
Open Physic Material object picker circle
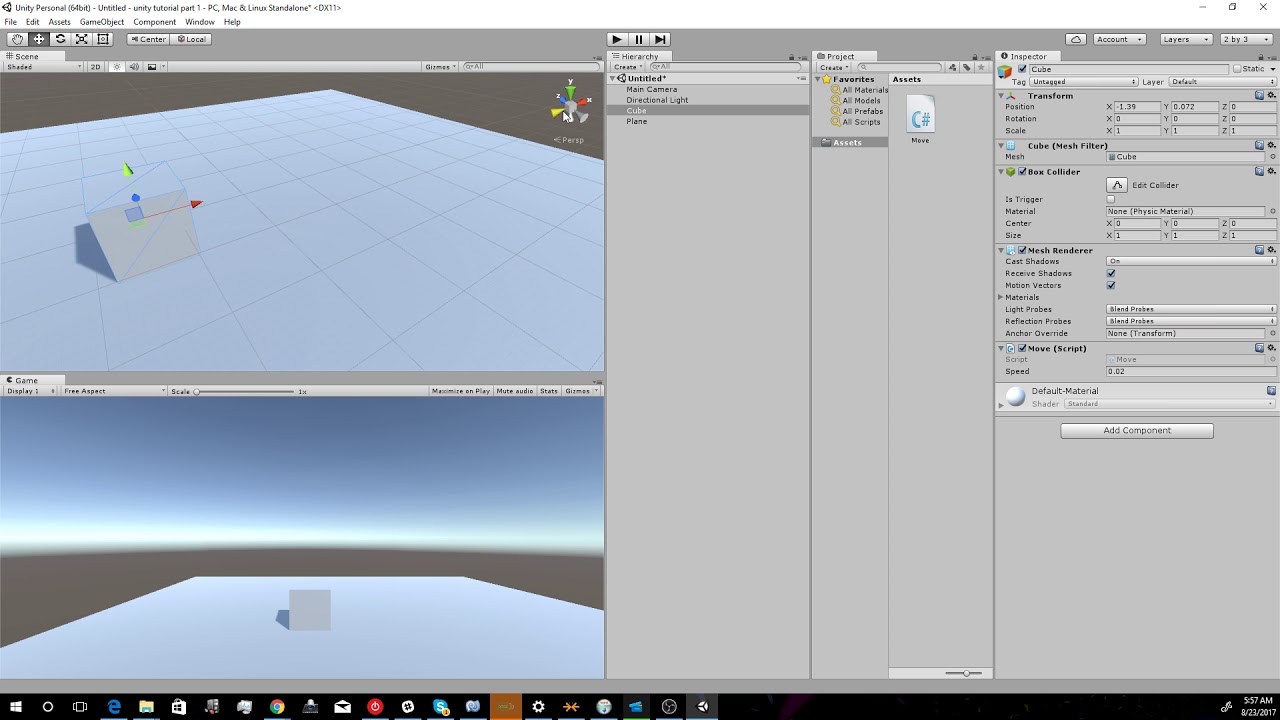1273,211
